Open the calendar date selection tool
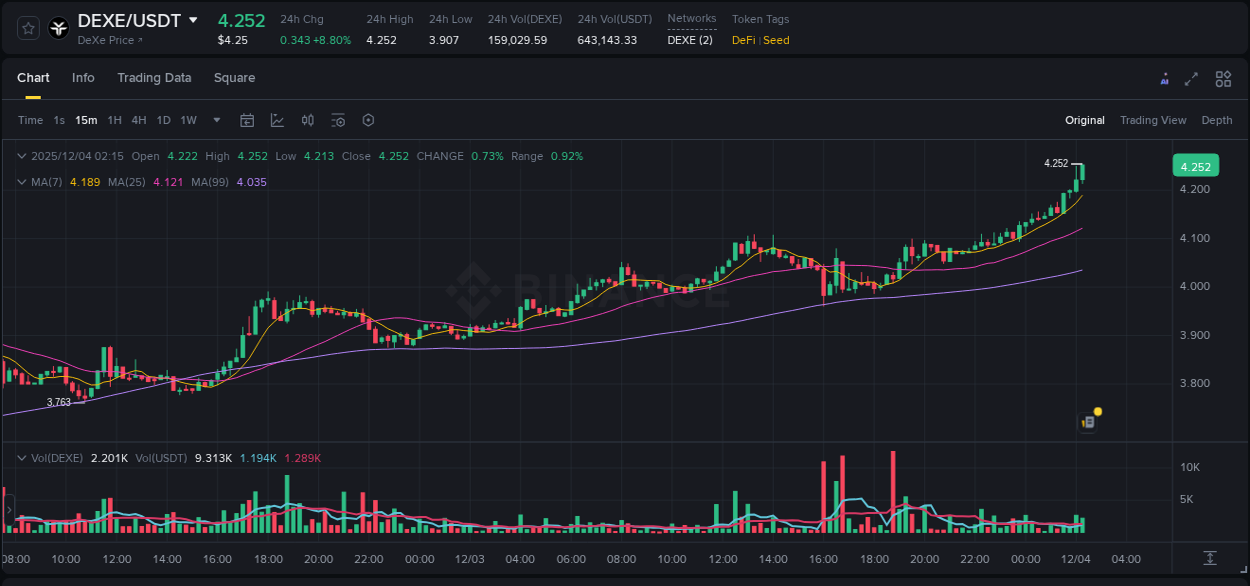The width and height of the screenshot is (1250, 586). tap(247, 120)
